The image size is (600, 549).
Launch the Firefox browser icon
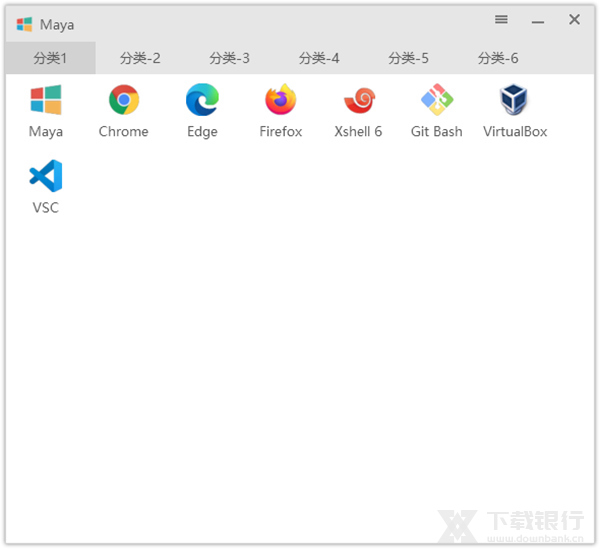click(x=280, y=101)
